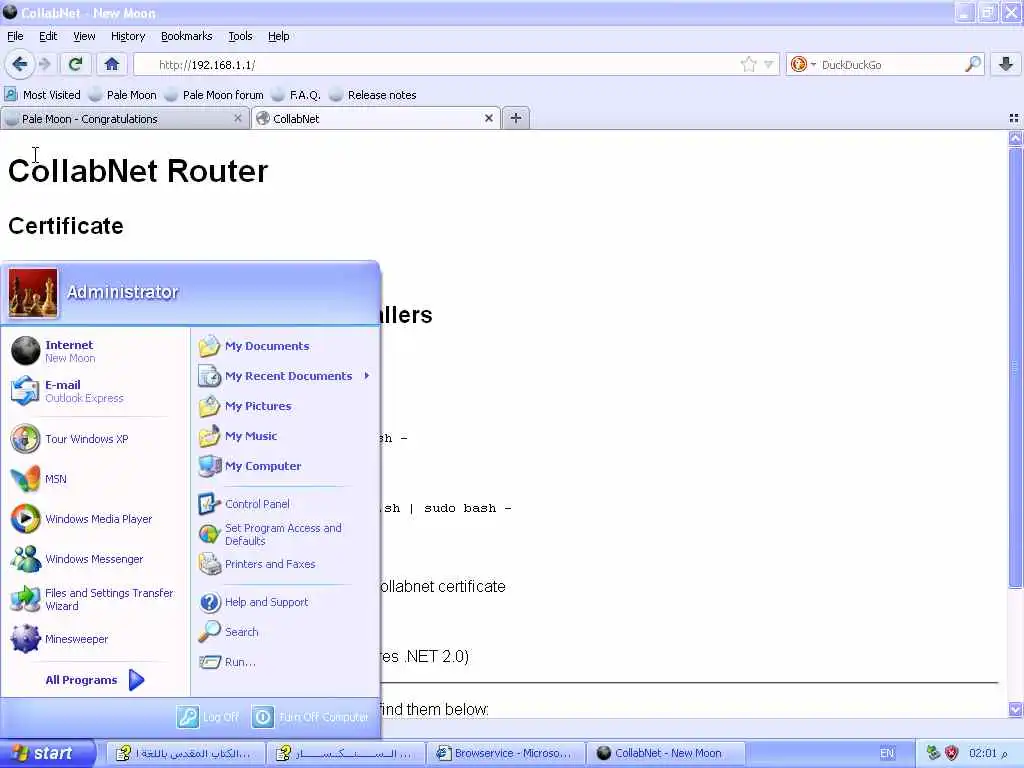The height and width of the screenshot is (768, 1024).
Task: Click the EN language indicator
Action: tap(887, 753)
